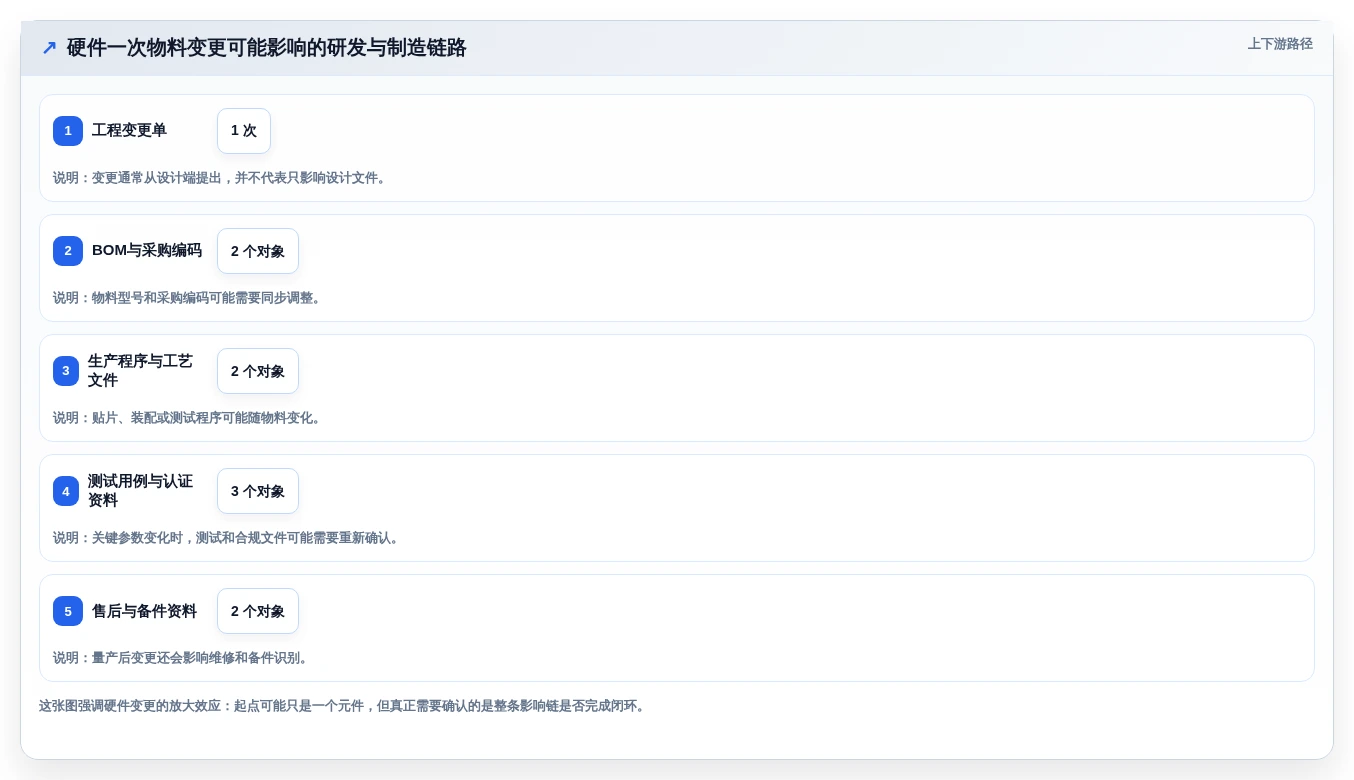Select the '售后与备件资料' step title
The width and height of the screenshot is (1354, 780).
[x=144, y=611]
